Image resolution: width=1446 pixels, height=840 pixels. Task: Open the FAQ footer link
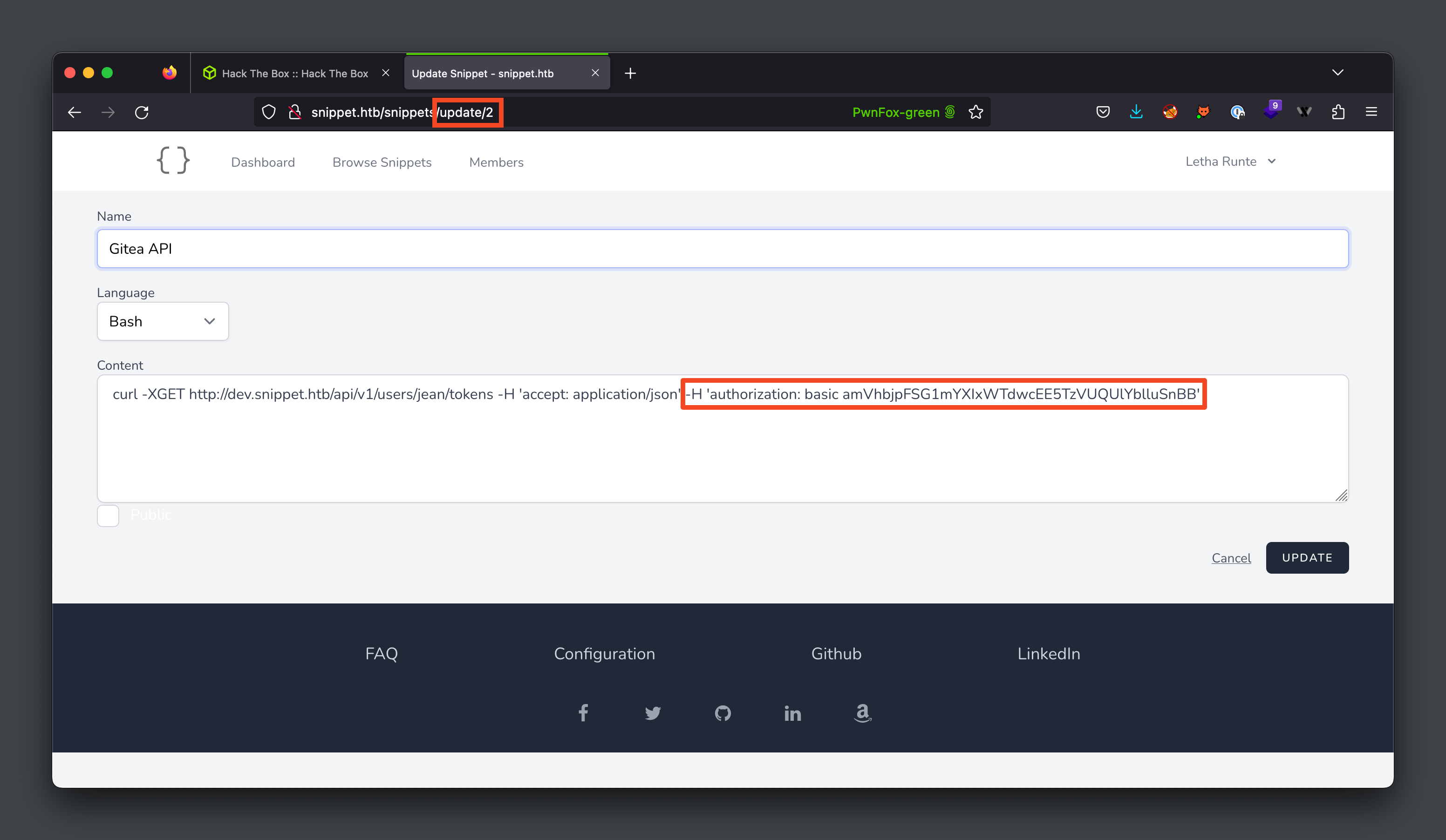pyautogui.click(x=382, y=654)
